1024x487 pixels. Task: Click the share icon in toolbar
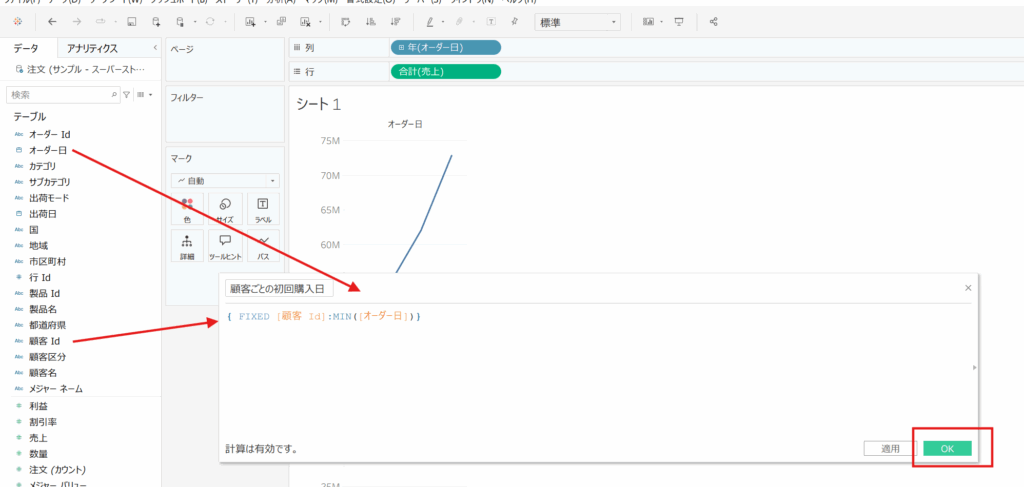pos(713,21)
